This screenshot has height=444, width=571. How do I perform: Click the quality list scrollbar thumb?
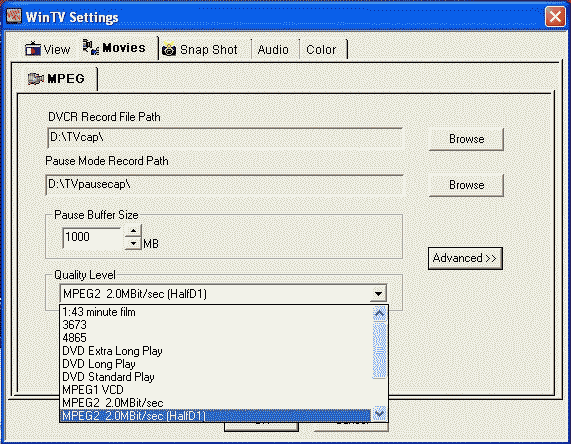coord(379,350)
